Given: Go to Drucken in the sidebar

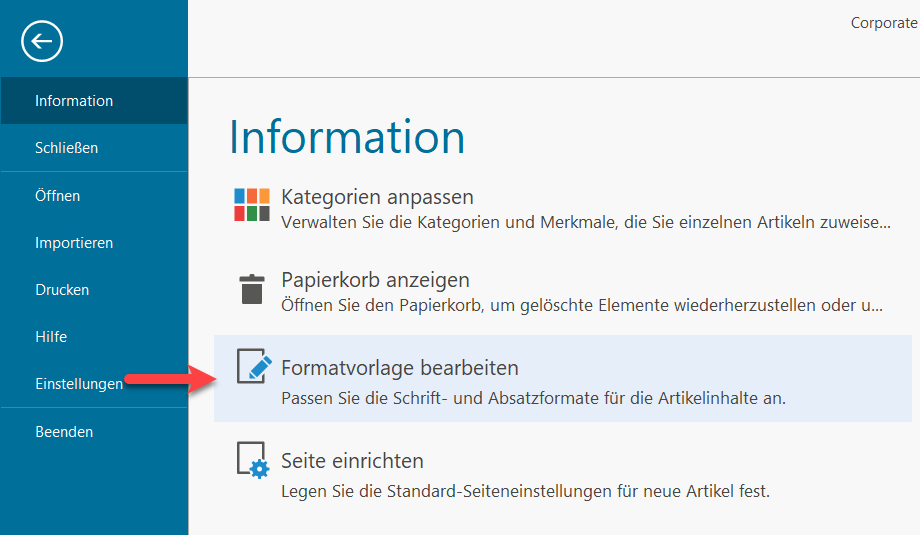Looking at the screenshot, I should coord(62,290).
